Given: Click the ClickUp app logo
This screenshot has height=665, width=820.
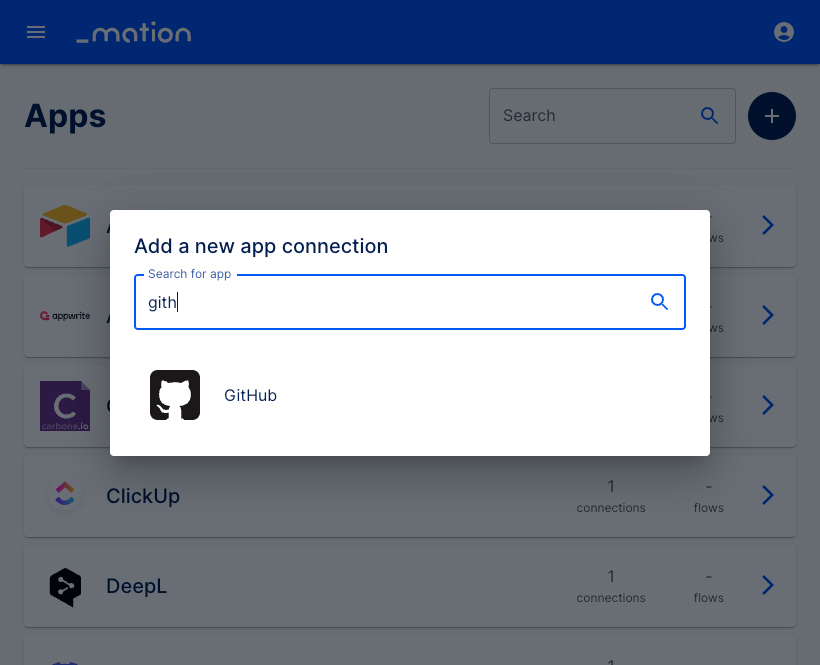Looking at the screenshot, I should [65, 494].
